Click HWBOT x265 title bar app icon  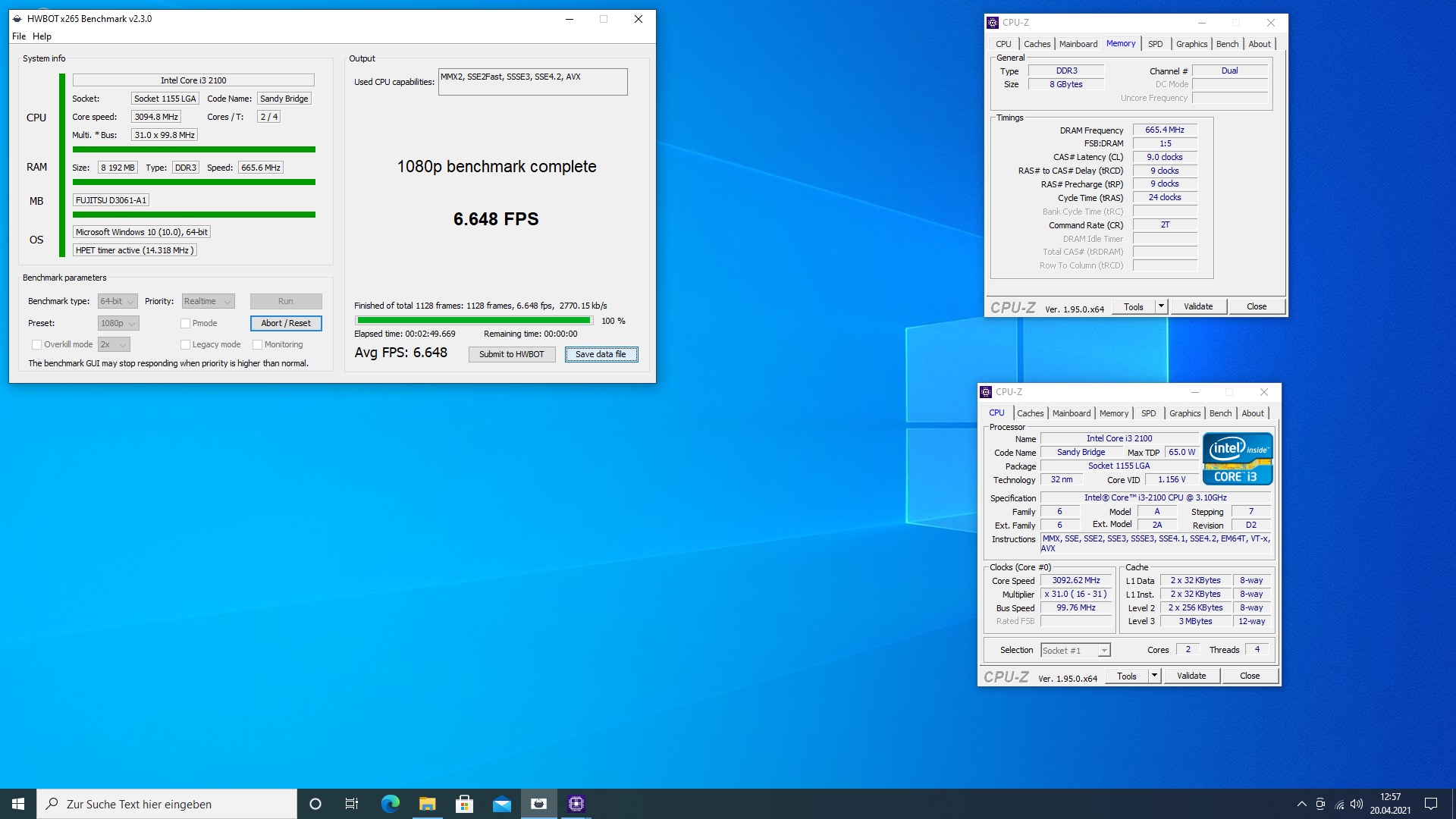(x=17, y=19)
